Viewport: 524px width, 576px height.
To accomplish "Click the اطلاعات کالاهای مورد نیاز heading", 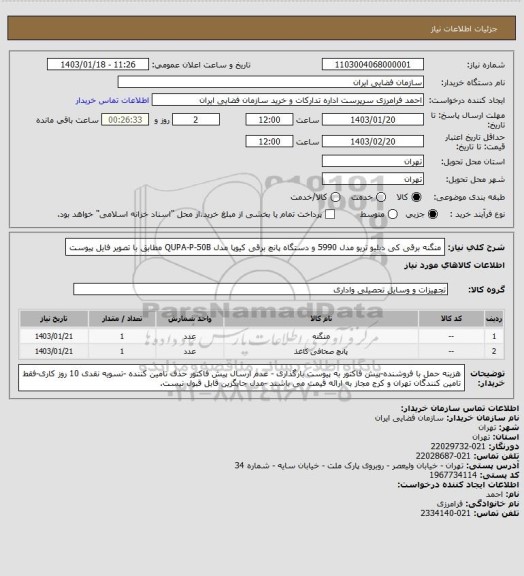I will click(x=454, y=265).
